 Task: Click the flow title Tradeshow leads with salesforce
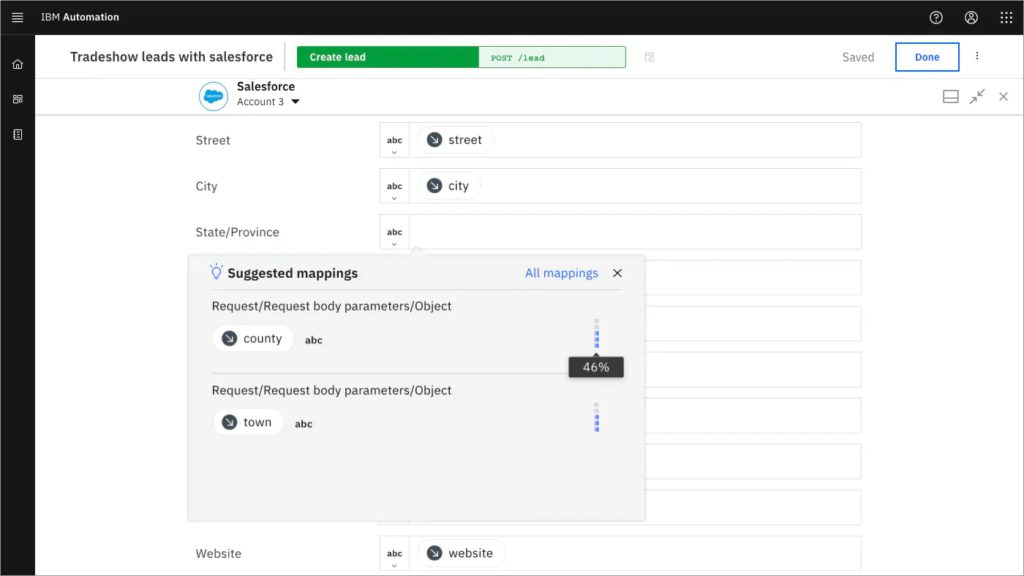(x=171, y=57)
